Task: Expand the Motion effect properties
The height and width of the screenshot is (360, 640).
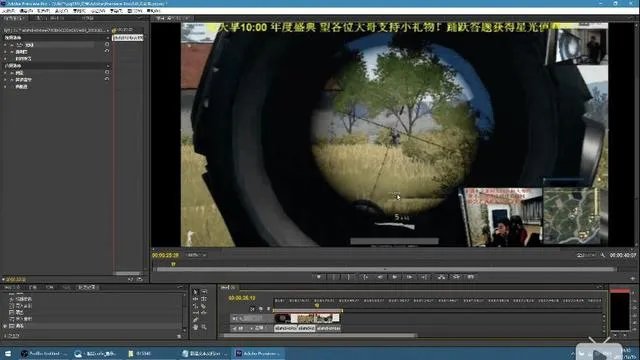Action: pos(5,45)
